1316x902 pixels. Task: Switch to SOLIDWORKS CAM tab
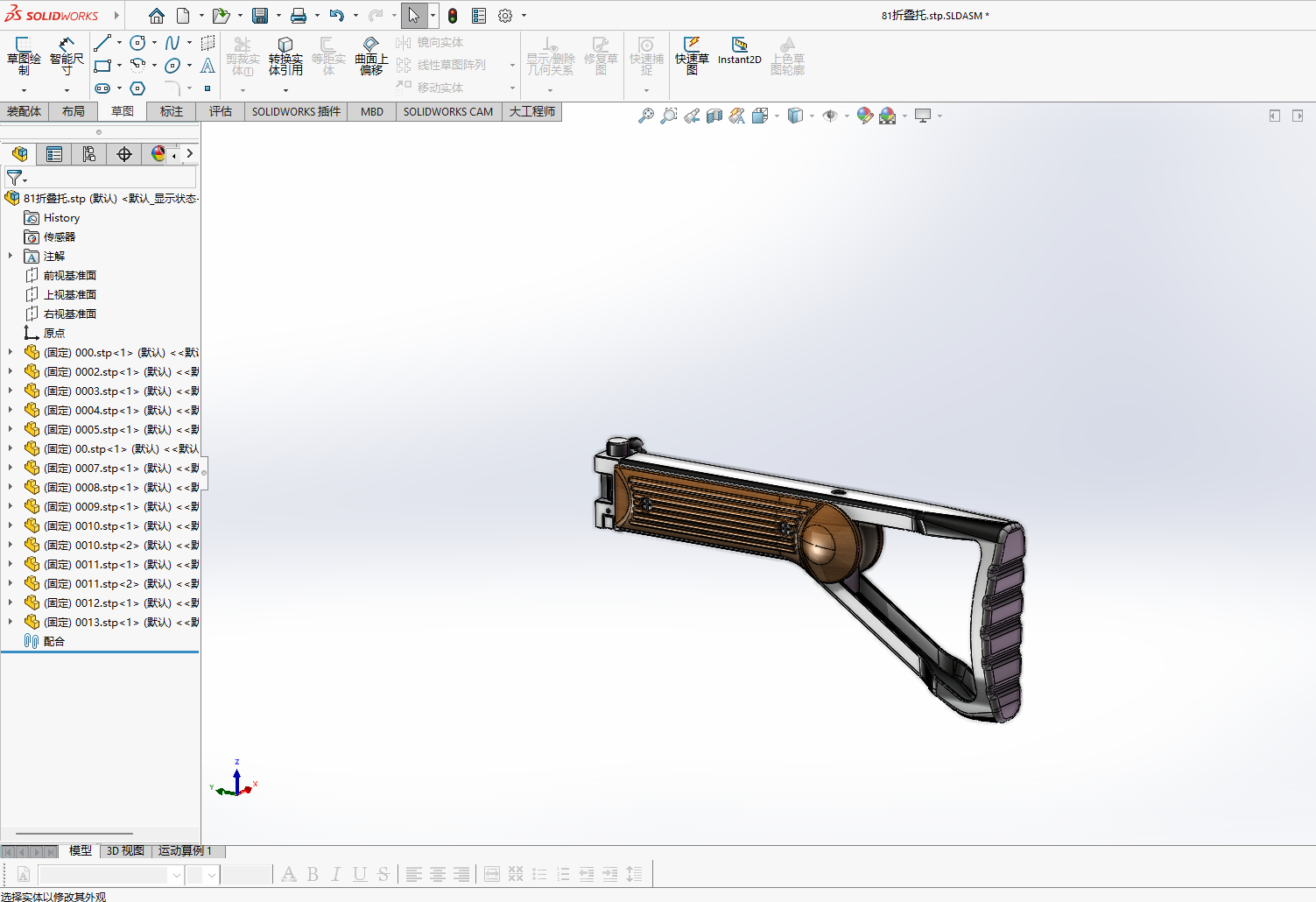coord(448,111)
